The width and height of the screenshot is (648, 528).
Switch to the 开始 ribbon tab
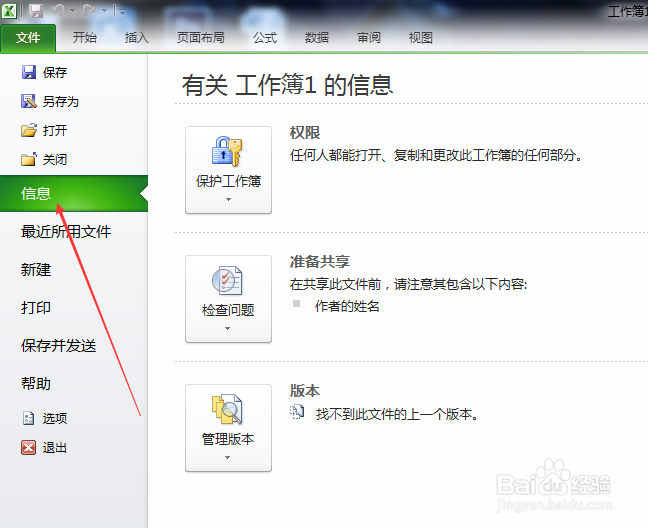click(85, 38)
